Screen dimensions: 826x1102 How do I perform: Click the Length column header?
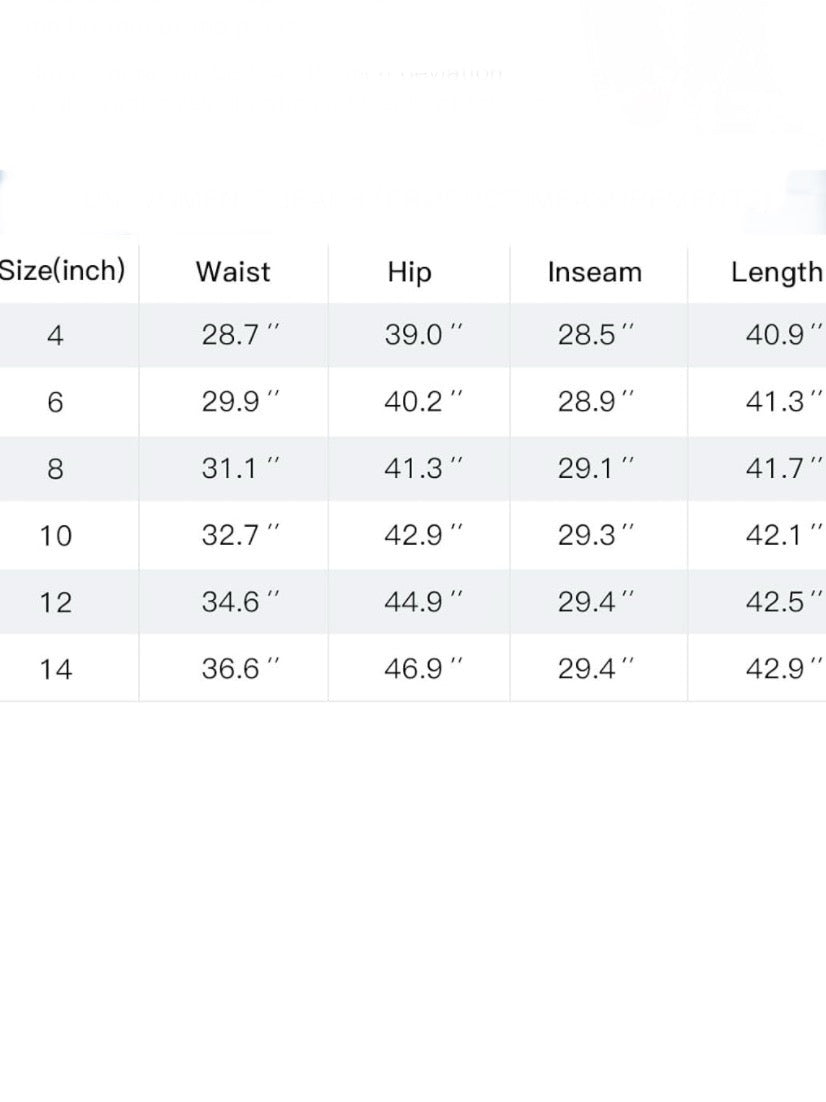click(776, 272)
